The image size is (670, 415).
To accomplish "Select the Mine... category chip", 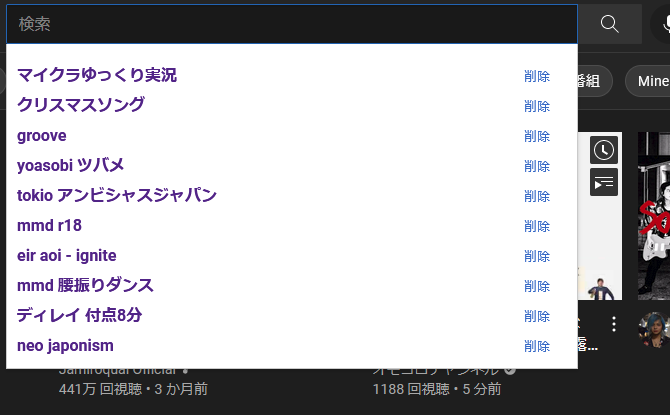I will click(648, 81).
